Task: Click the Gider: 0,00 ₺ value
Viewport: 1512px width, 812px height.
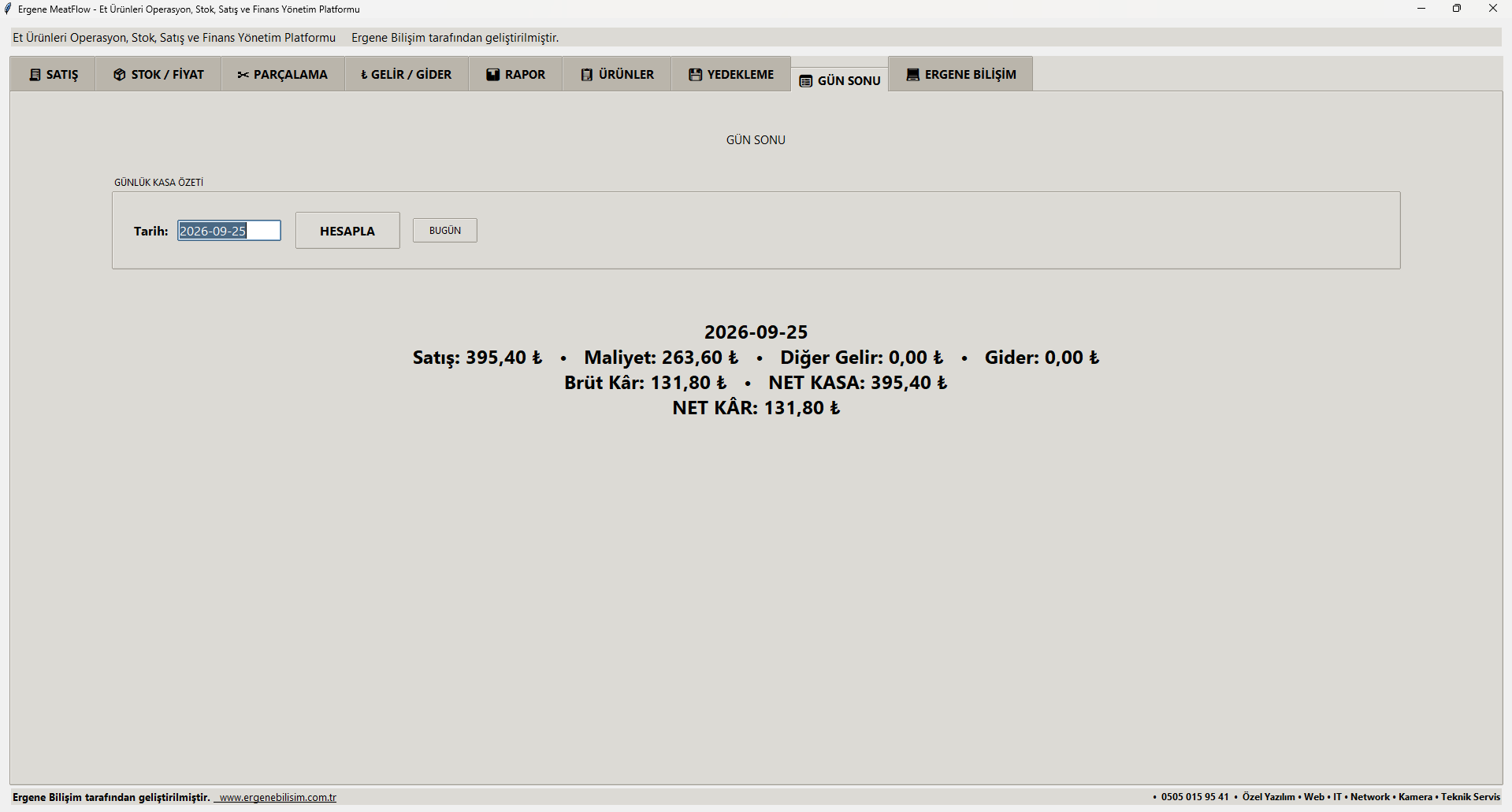Action: 1042,358
